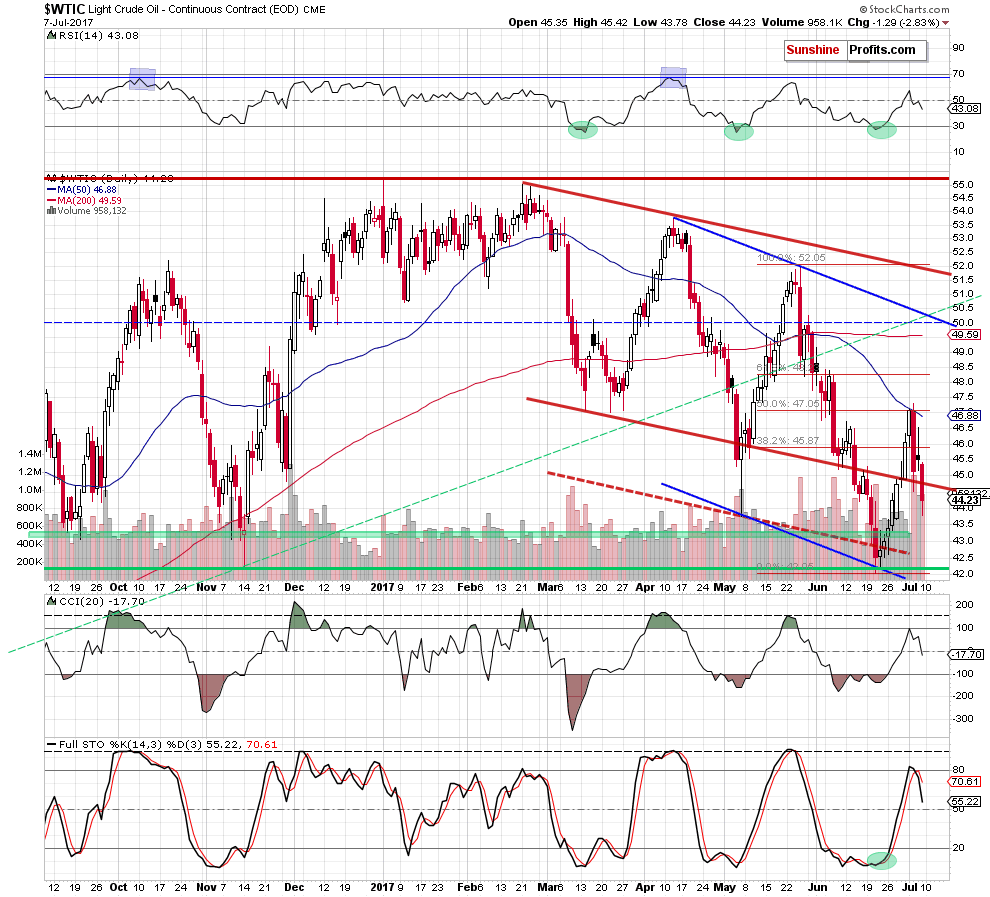Click the bar icon beside the Volume 958,132 legend
The width and height of the screenshot is (990, 897).
point(51,211)
